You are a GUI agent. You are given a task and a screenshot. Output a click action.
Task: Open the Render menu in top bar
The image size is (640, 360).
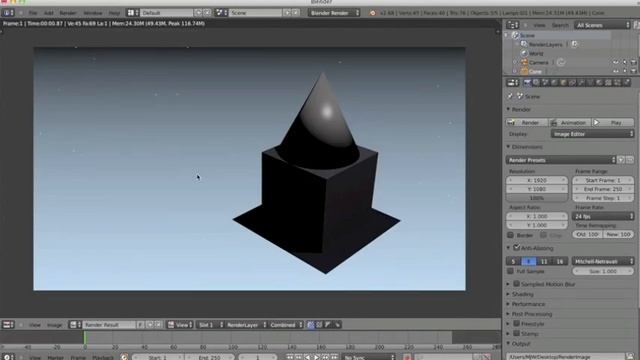pyautogui.click(x=68, y=13)
